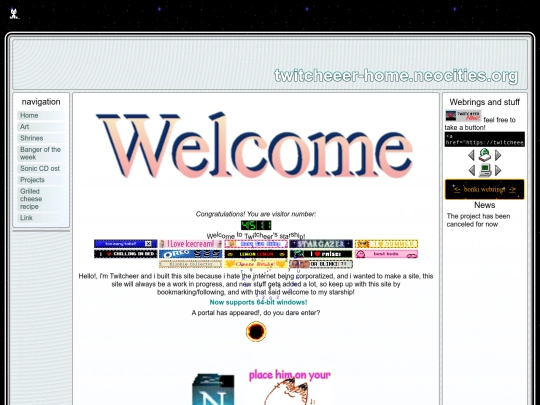
Task: Open Sonic CD ost page
Action: 41,168
